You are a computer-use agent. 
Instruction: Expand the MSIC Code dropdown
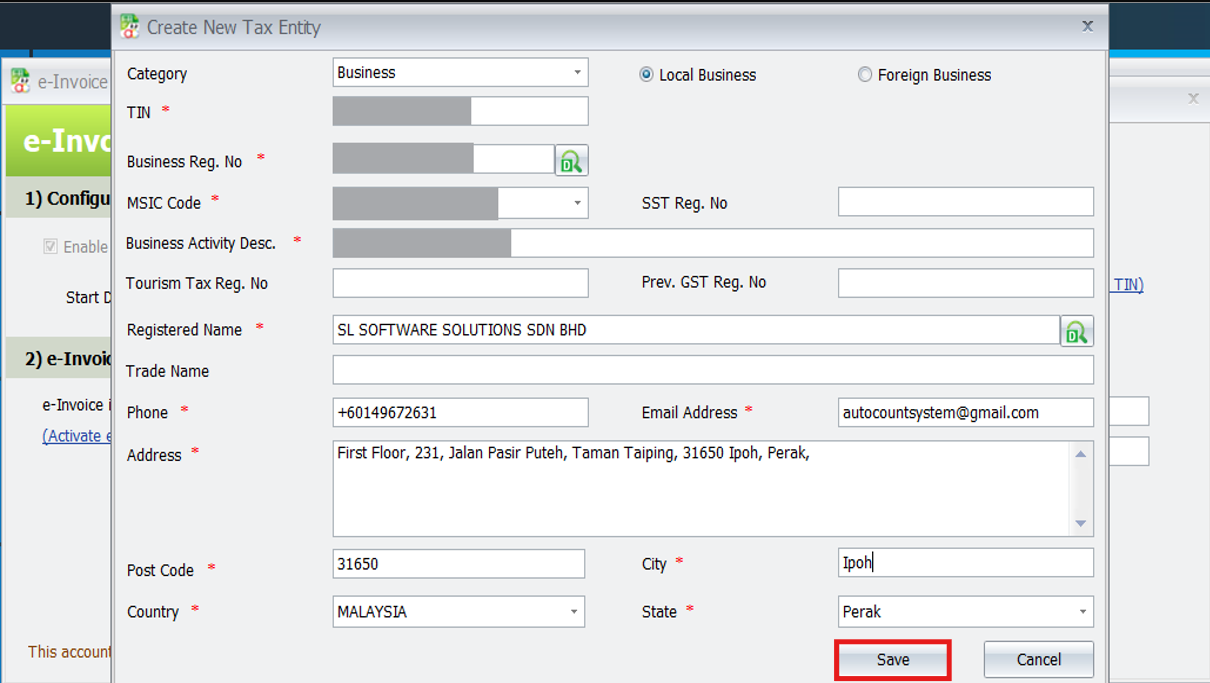(x=577, y=203)
